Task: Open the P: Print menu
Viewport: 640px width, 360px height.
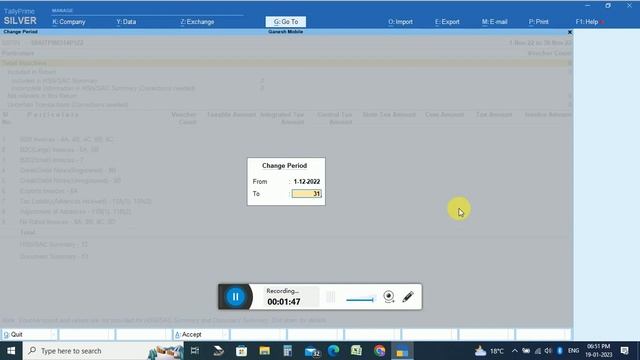Action: (538, 22)
